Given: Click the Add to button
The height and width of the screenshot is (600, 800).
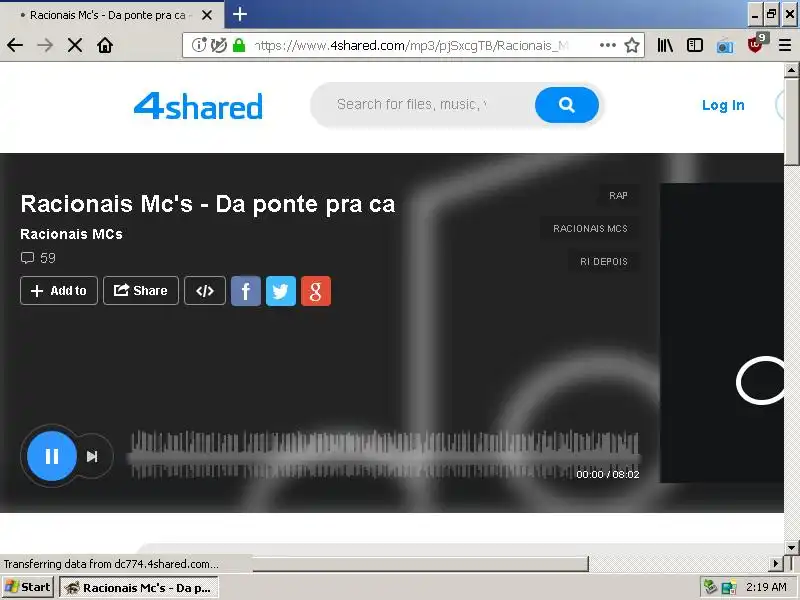Looking at the screenshot, I should 59,290.
